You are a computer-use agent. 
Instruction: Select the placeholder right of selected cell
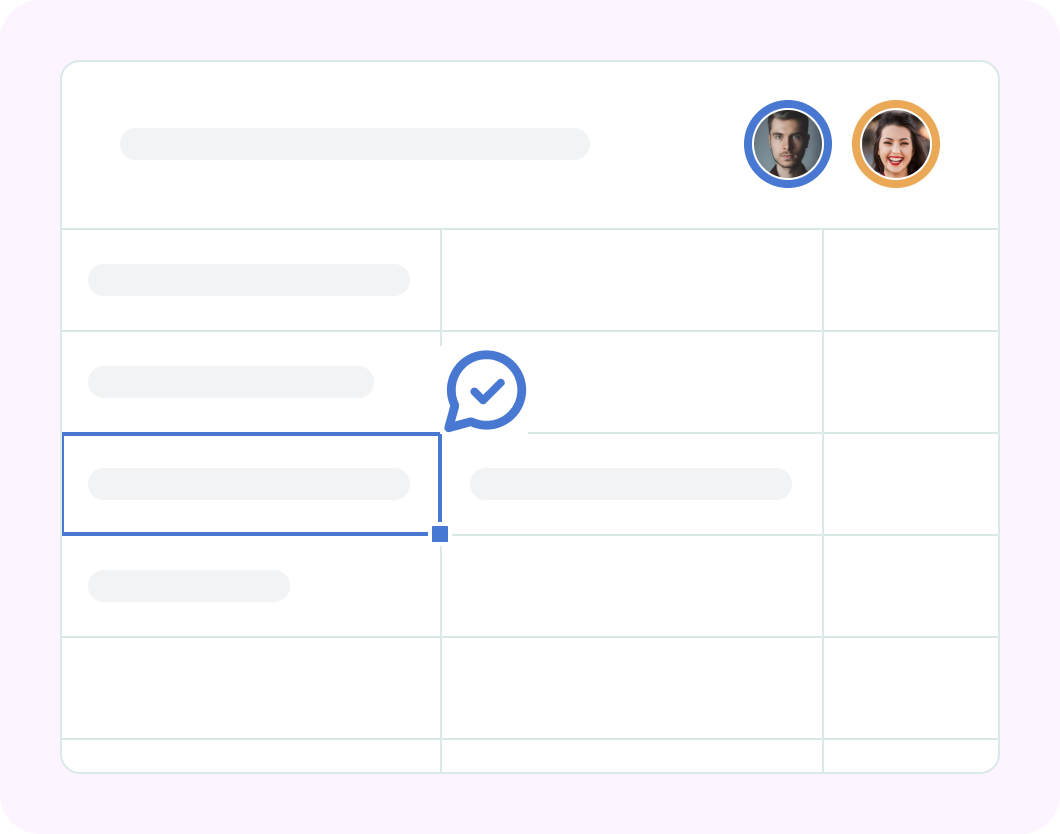[x=631, y=484]
